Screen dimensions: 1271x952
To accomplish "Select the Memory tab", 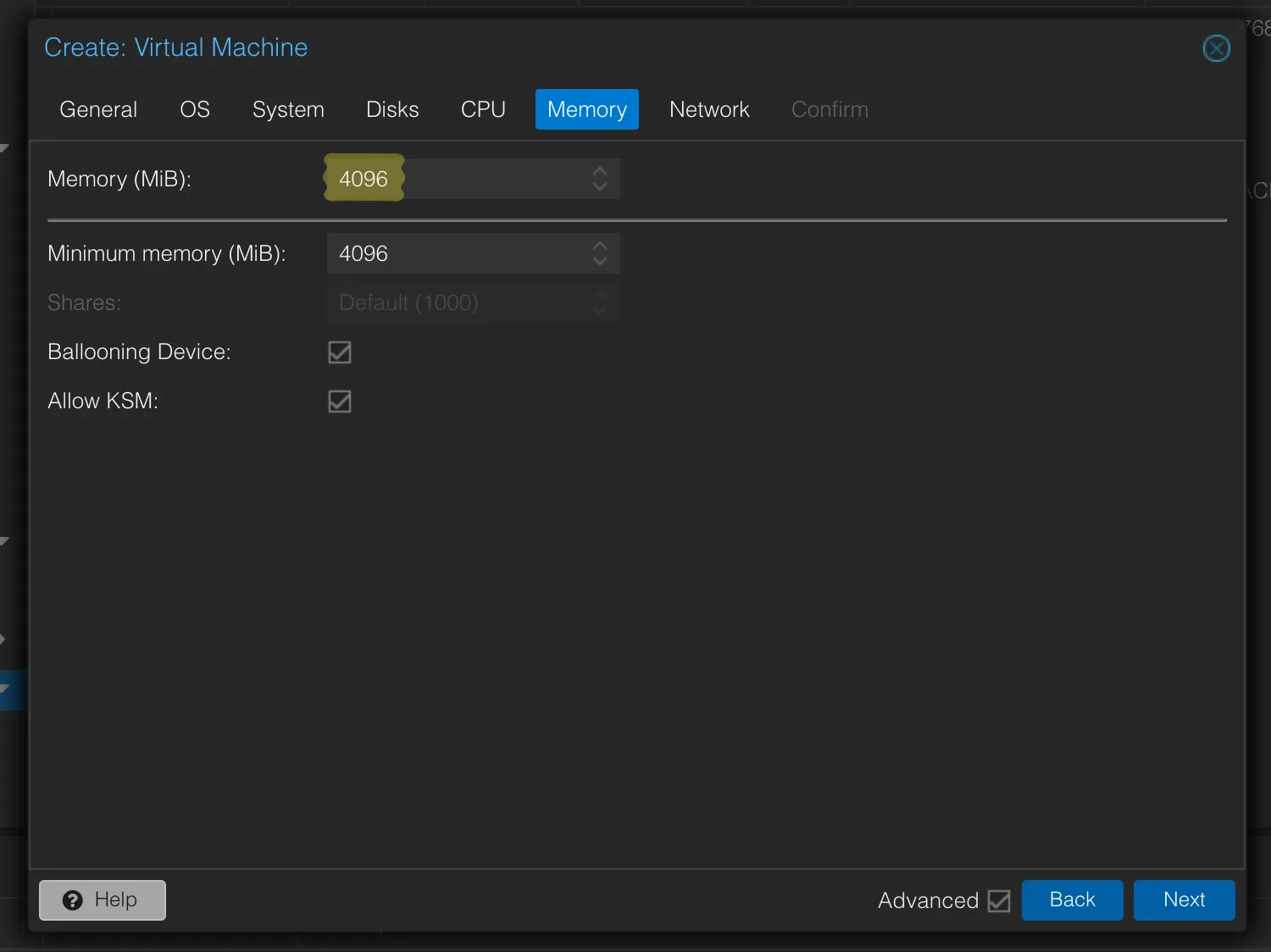I will (x=587, y=109).
